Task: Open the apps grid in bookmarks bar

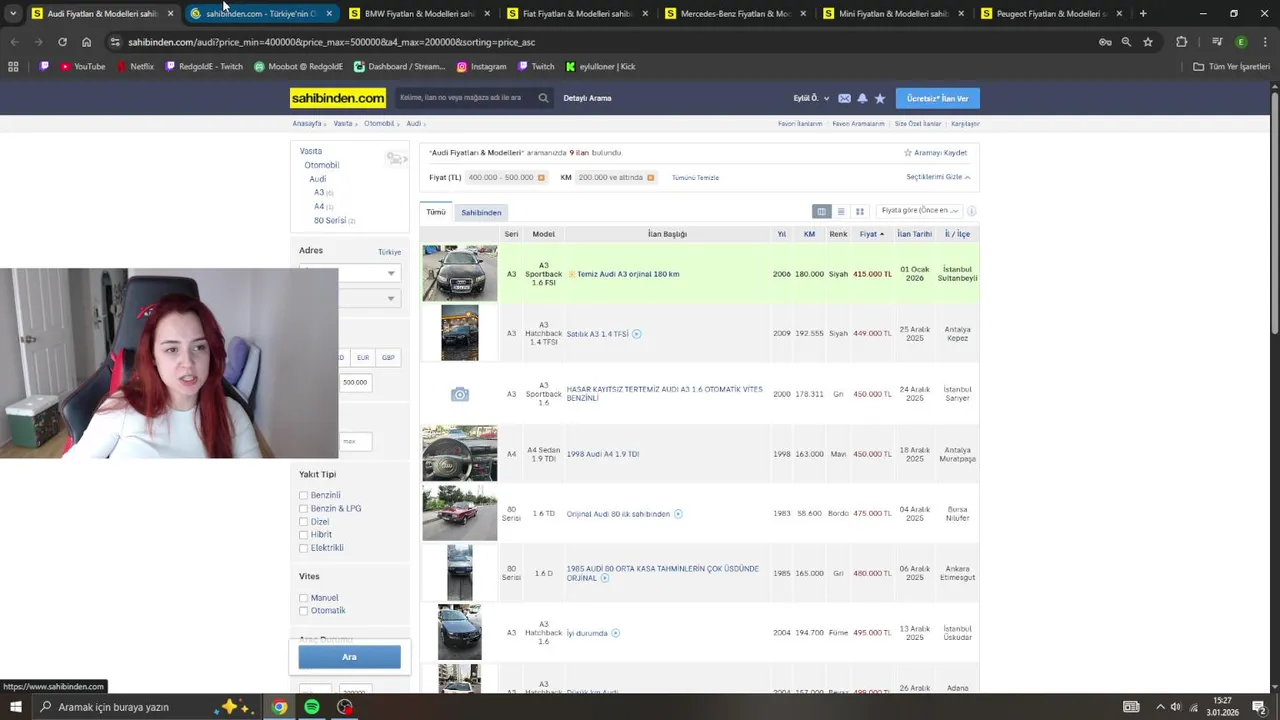Action: (x=13, y=67)
